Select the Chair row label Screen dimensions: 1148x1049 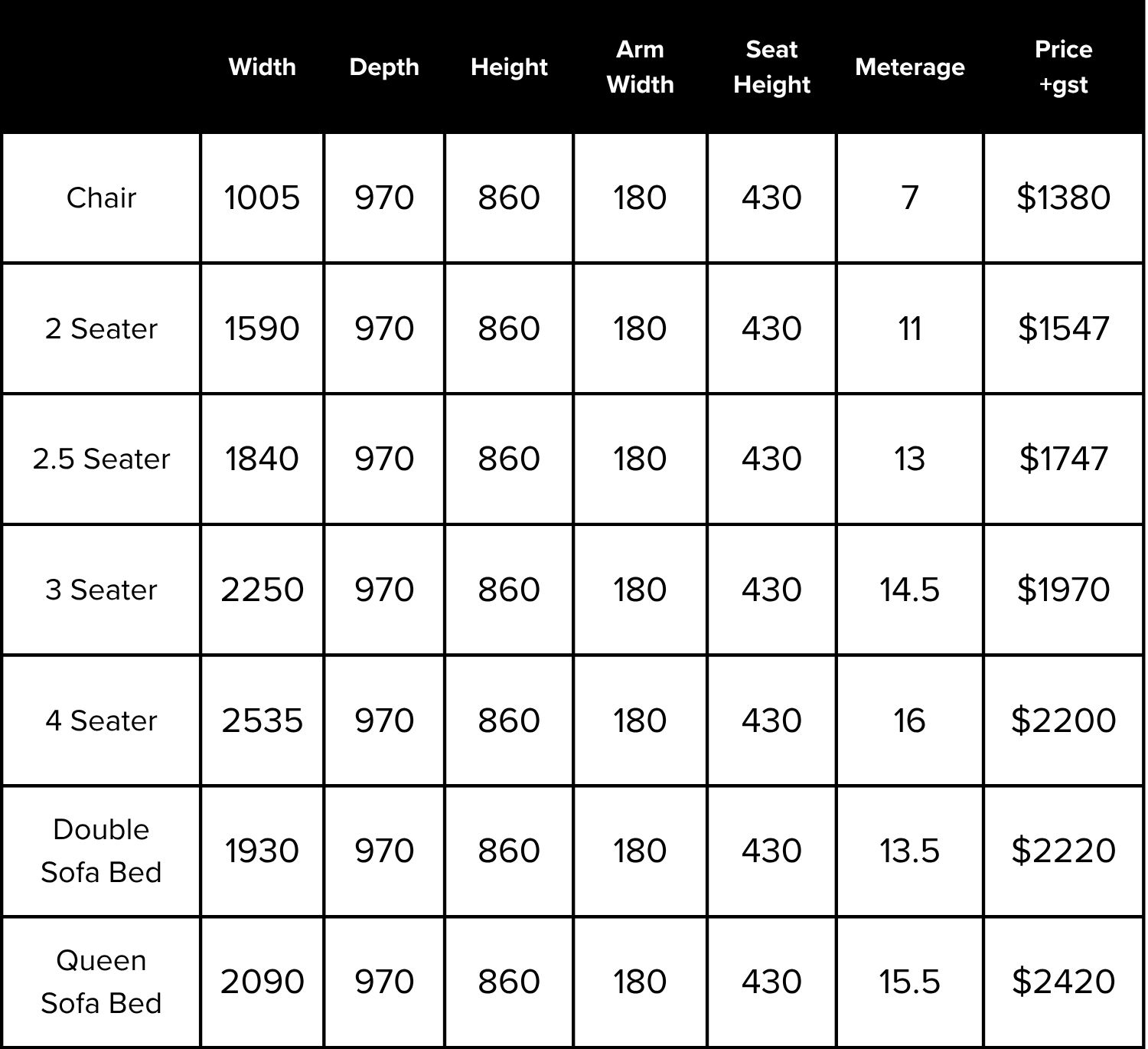(x=101, y=198)
